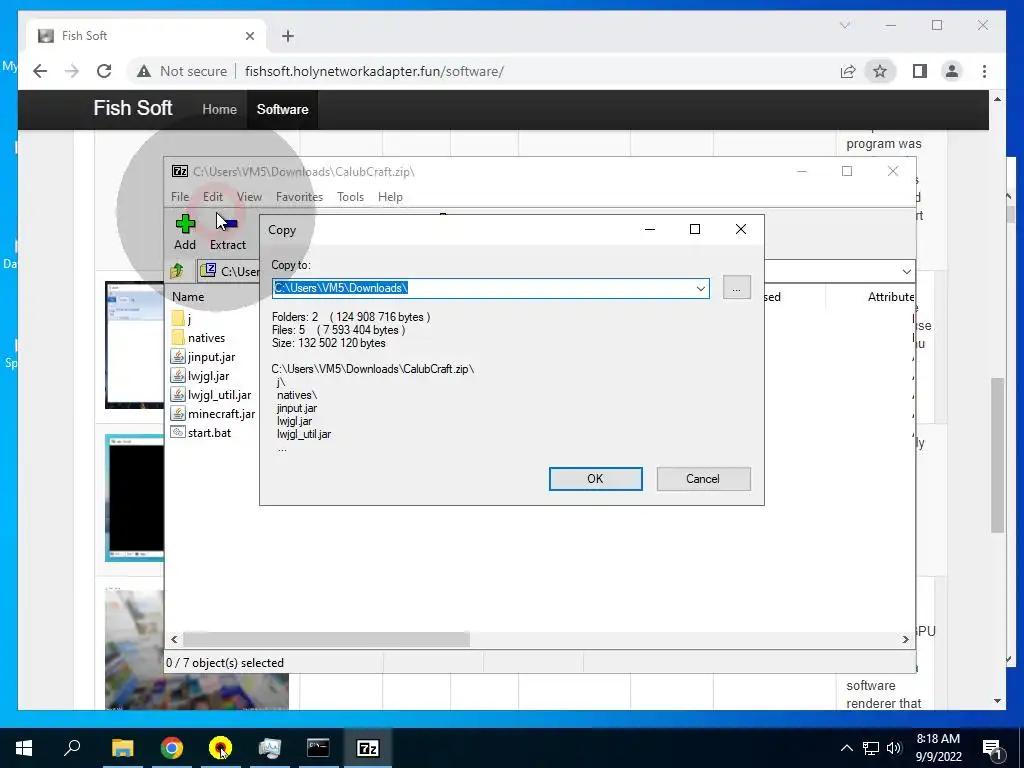
Task: Toggle Chrome side panel icon
Action: coord(920,71)
